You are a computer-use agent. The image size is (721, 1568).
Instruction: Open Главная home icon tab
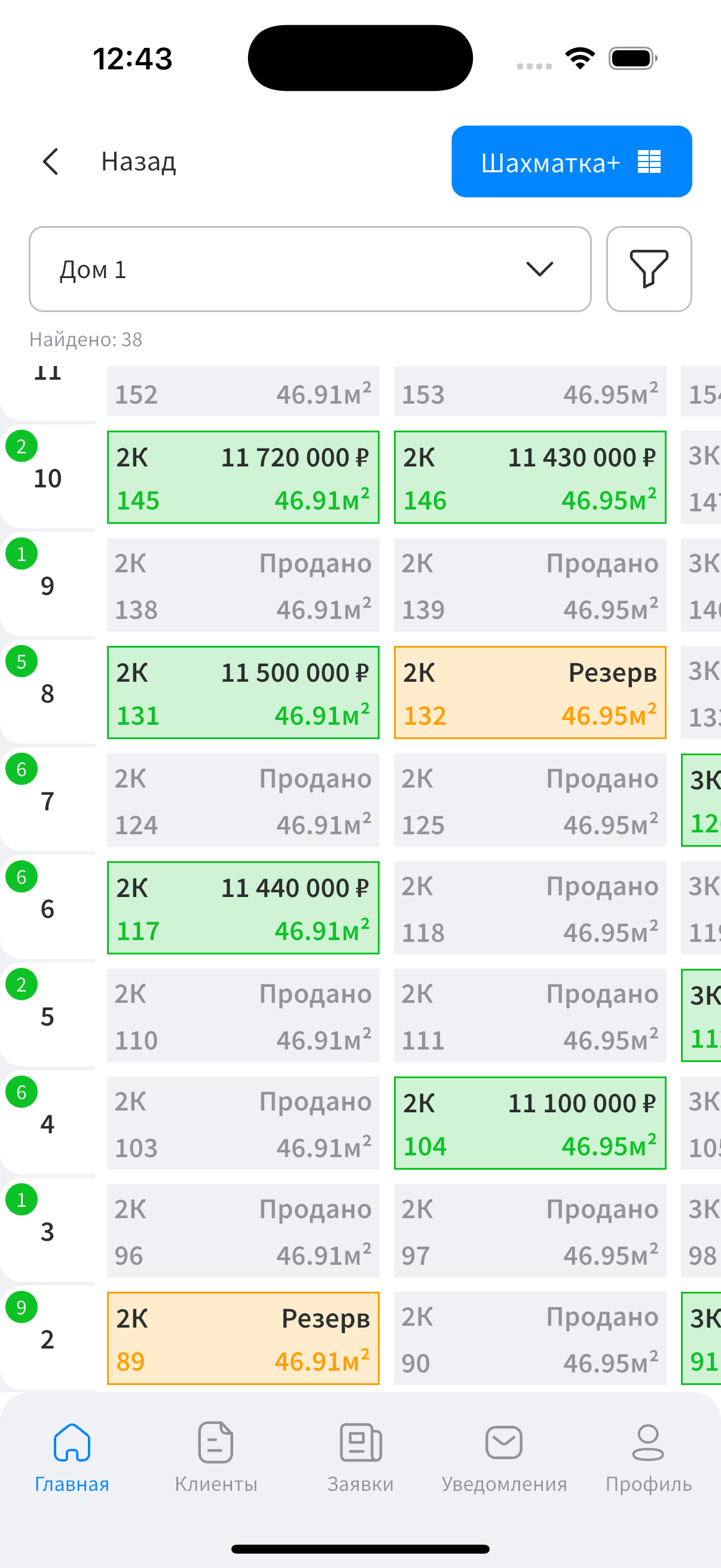72,1442
